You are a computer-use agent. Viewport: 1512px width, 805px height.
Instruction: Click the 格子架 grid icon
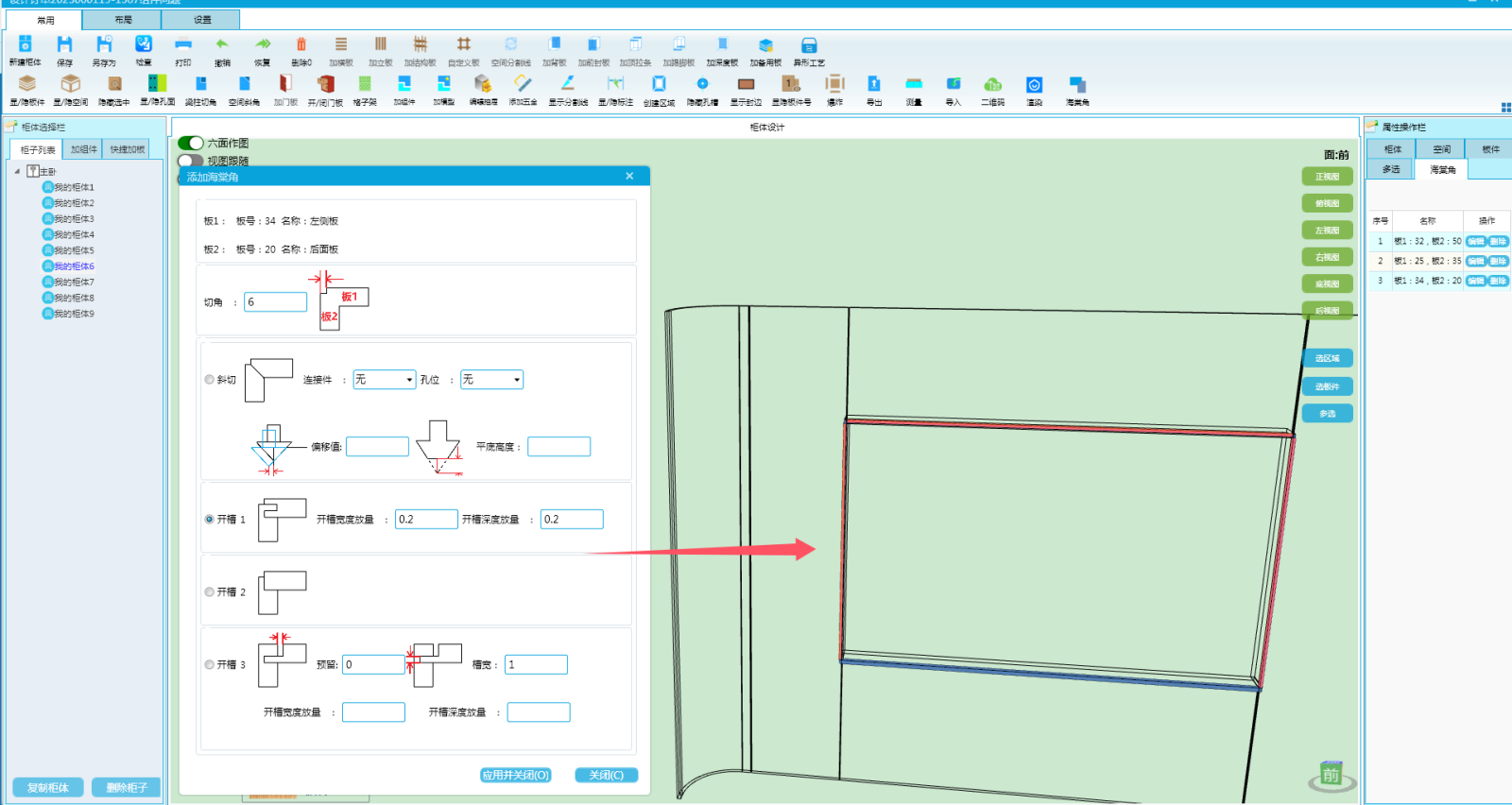(x=365, y=84)
